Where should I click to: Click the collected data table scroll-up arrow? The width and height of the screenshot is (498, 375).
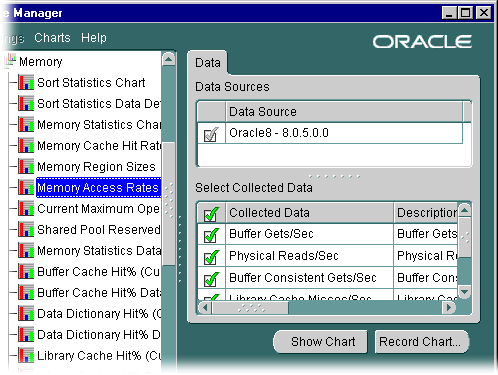(x=464, y=210)
